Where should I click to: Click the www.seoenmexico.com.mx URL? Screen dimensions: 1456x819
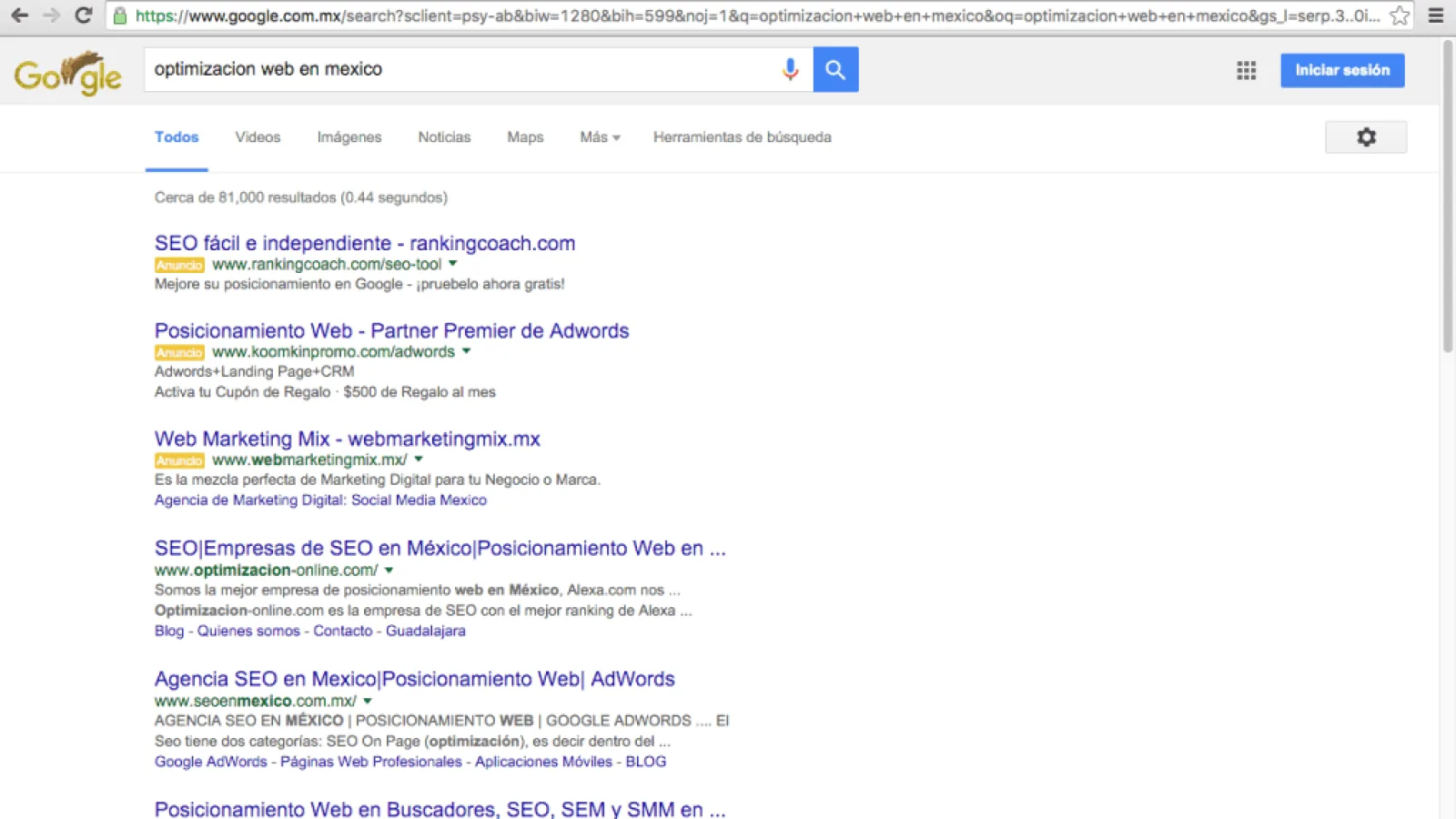click(x=255, y=702)
